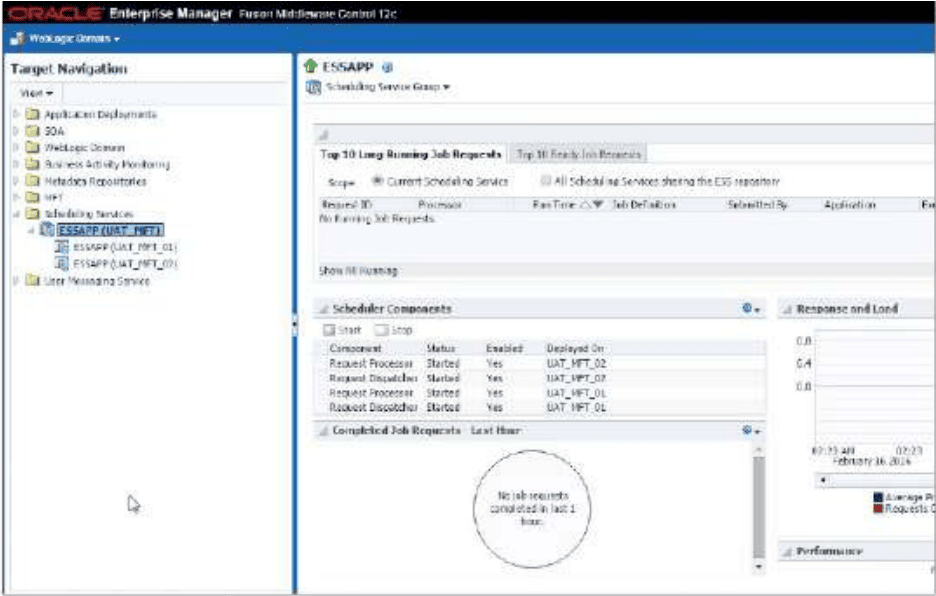Click the SOA folder icon

(32, 131)
